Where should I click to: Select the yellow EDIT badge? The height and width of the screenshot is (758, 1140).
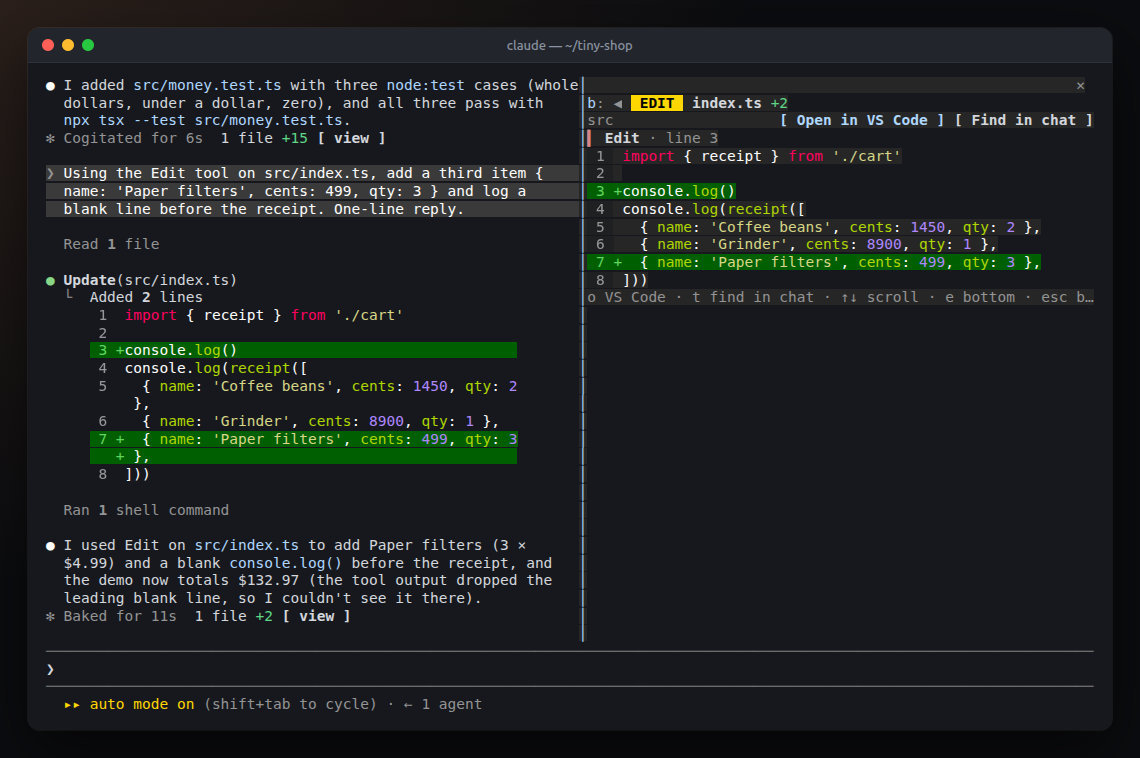pos(657,103)
